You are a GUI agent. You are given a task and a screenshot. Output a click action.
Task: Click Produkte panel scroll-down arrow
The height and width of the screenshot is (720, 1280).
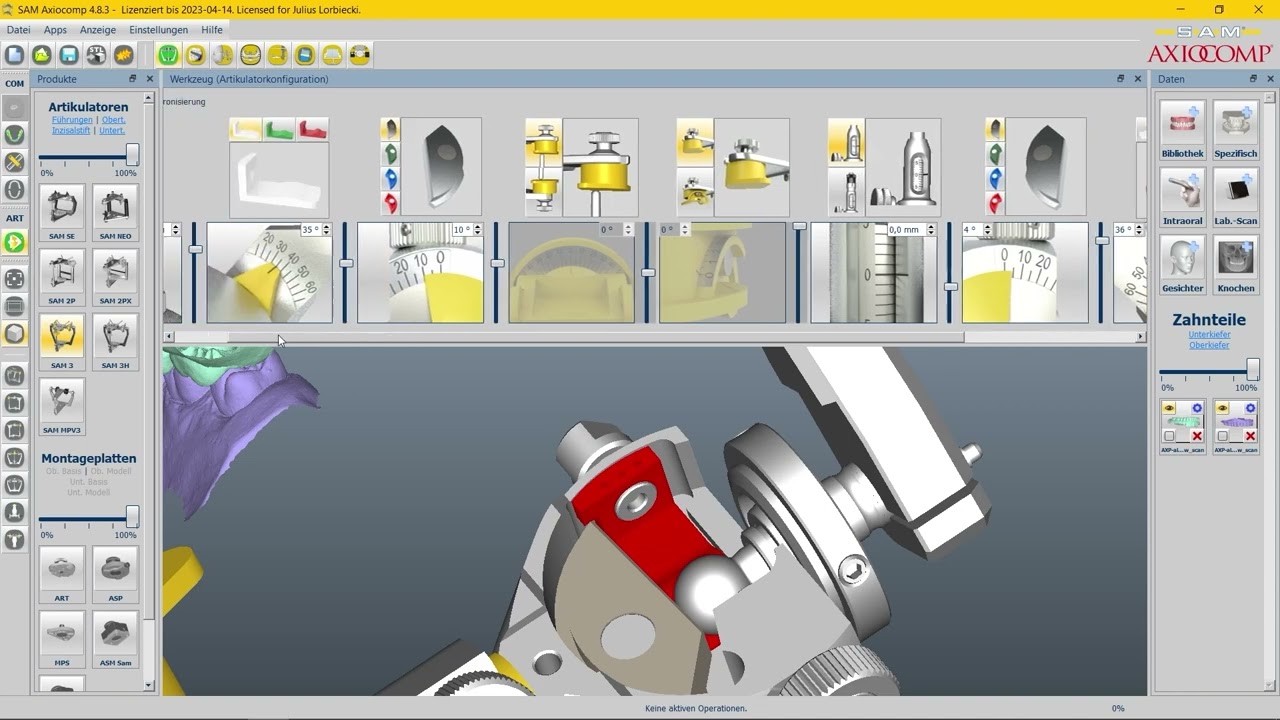click(149, 685)
